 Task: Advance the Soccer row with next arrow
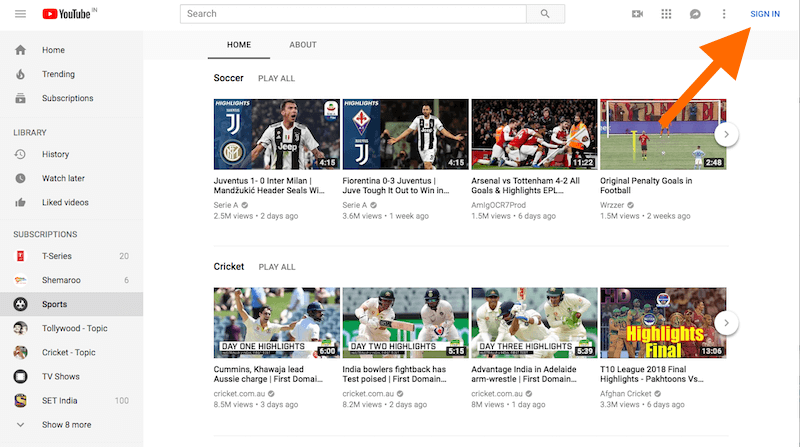tap(726, 135)
